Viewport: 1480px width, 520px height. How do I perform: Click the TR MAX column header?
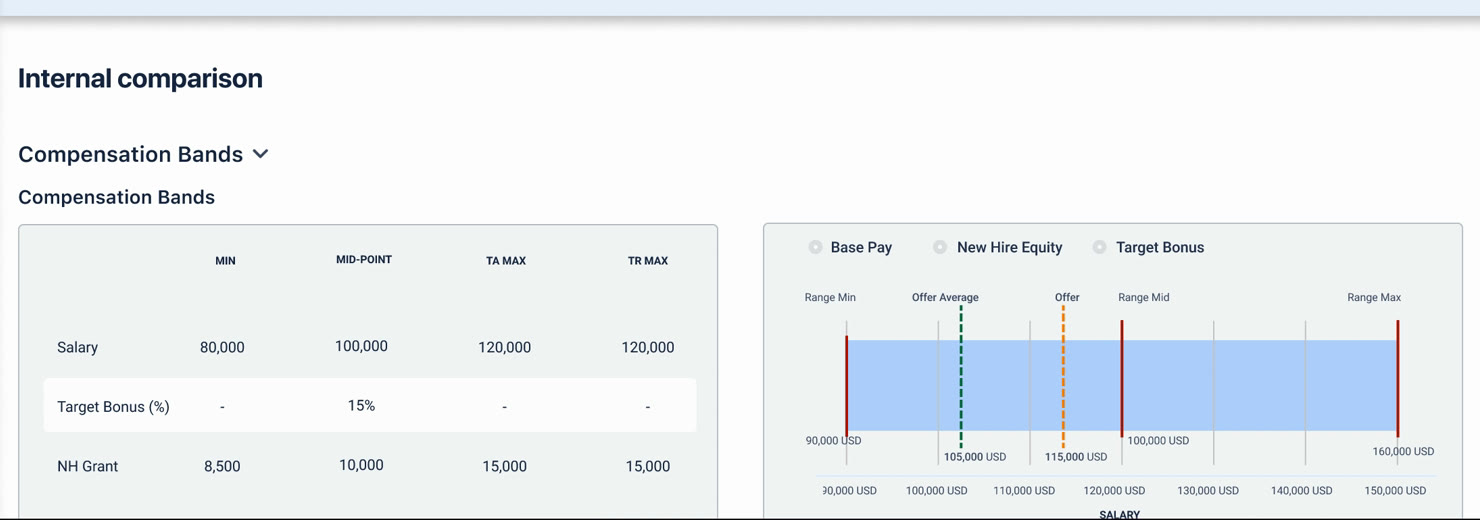(x=648, y=261)
